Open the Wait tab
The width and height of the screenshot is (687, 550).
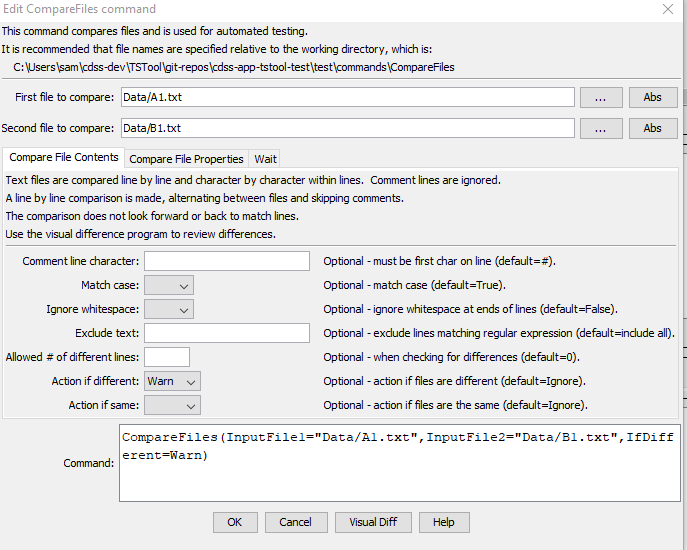coord(265,159)
